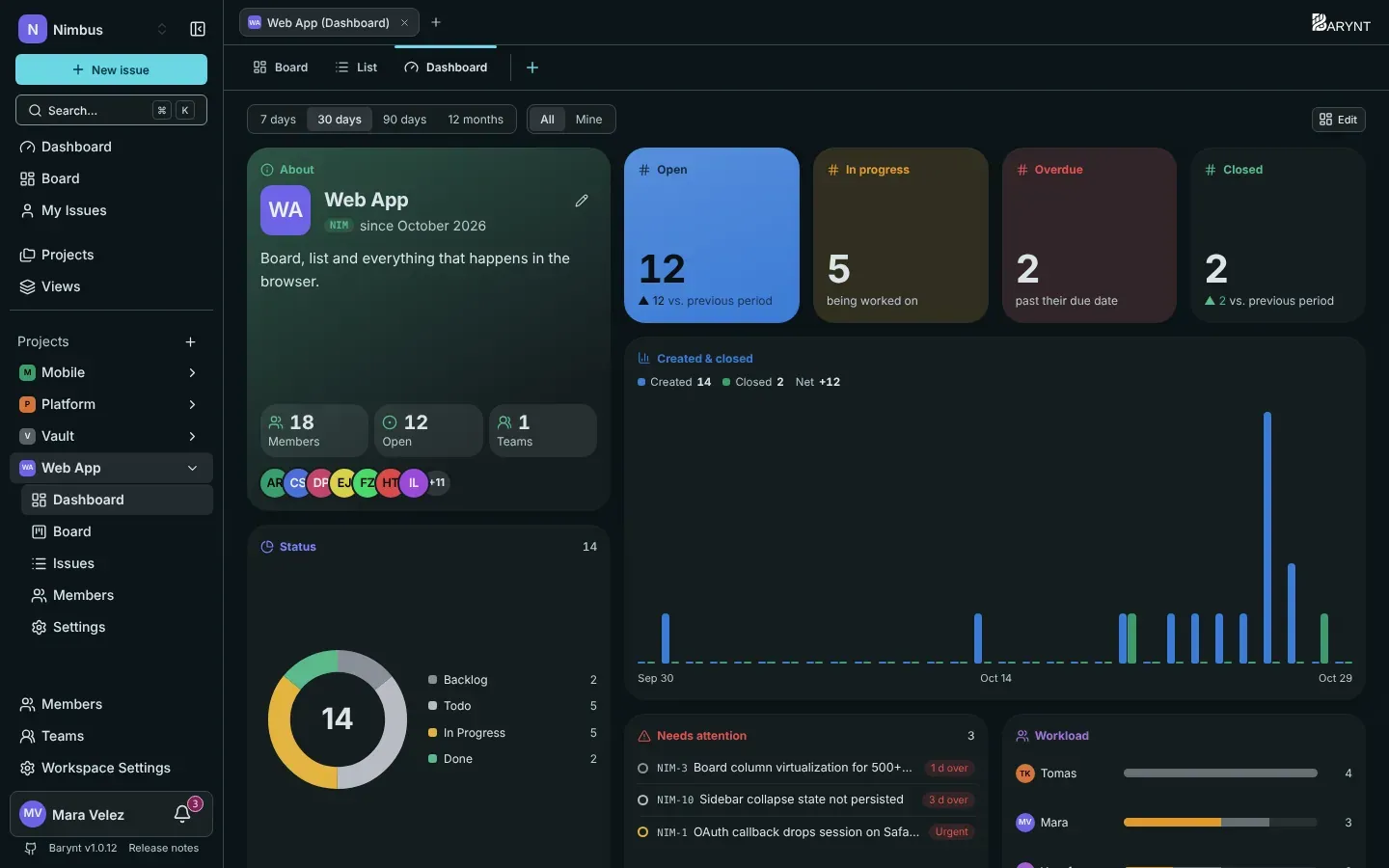This screenshot has width=1389, height=868.
Task: Open Workspace Settings
Action: coord(111,768)
